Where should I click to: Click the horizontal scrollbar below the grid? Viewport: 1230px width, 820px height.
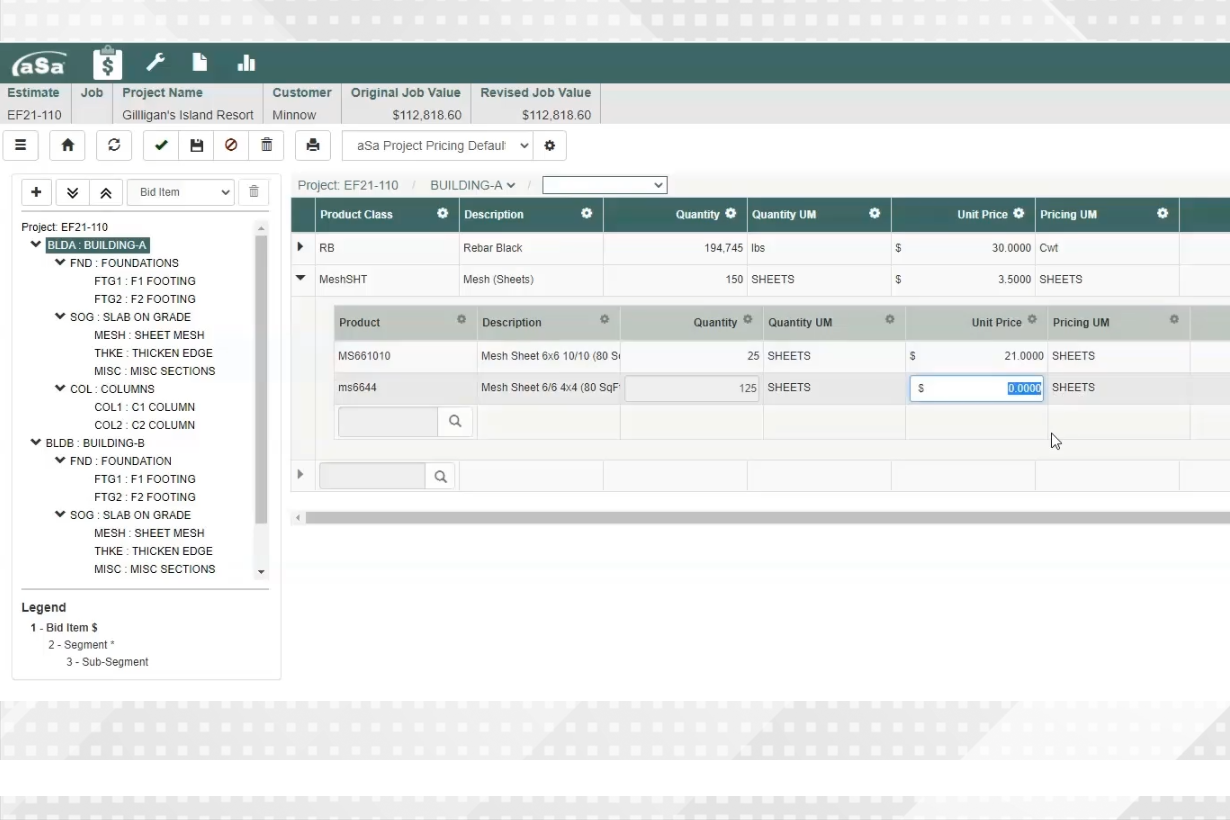[x=760, y=518]
